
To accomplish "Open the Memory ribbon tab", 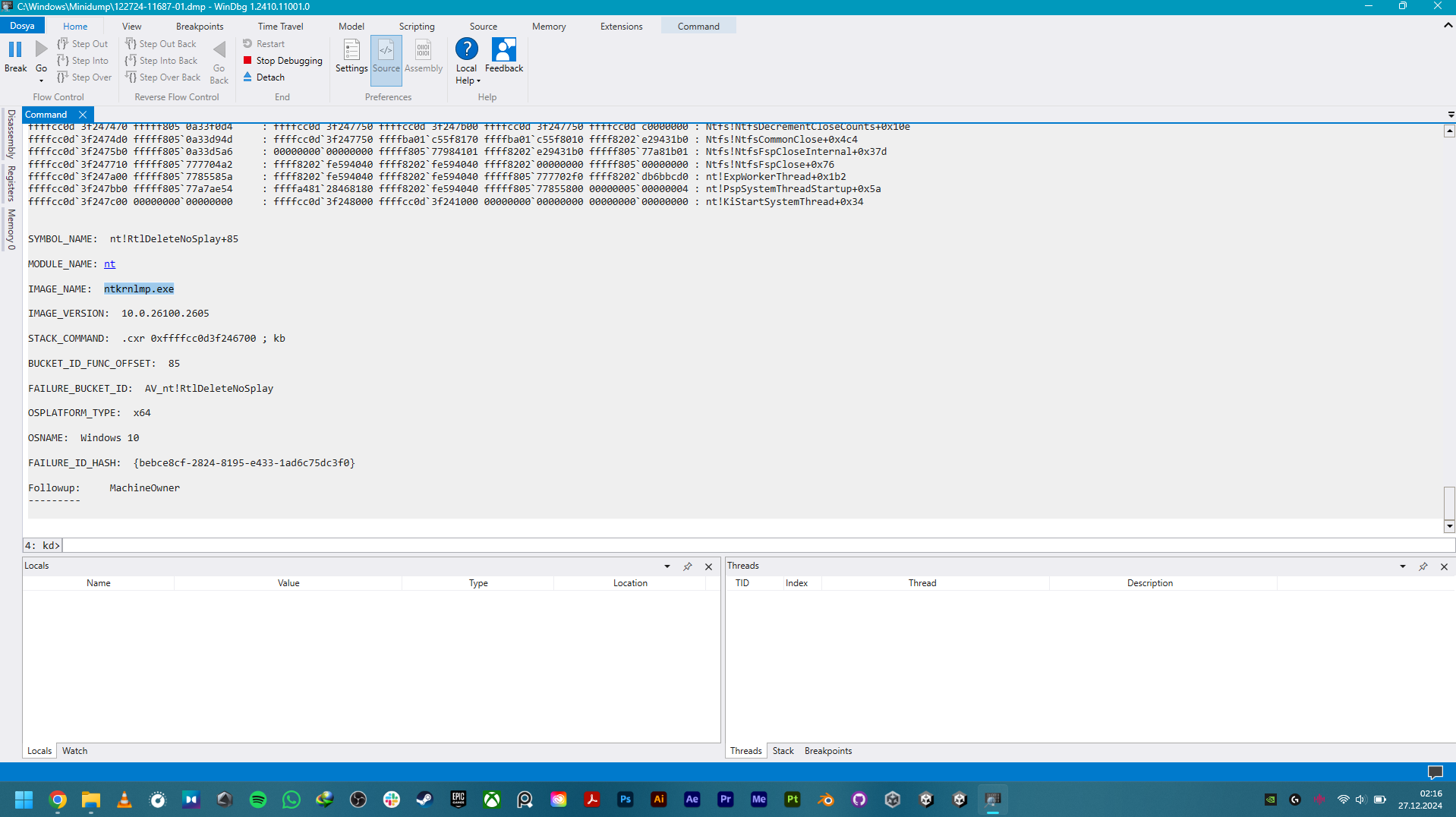I will pyautogui.click(x=549, y=26).
